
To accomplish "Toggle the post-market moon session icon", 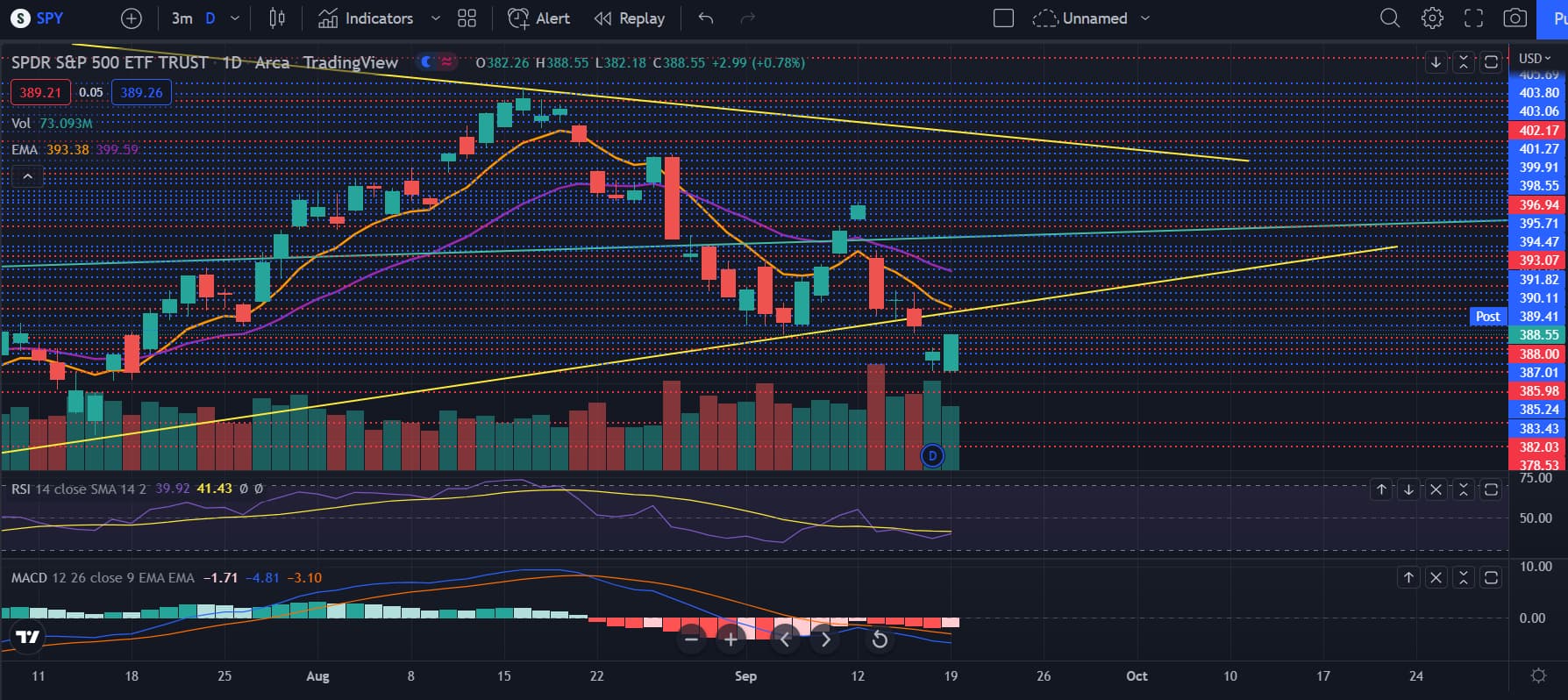I will (x=427, y=62).
